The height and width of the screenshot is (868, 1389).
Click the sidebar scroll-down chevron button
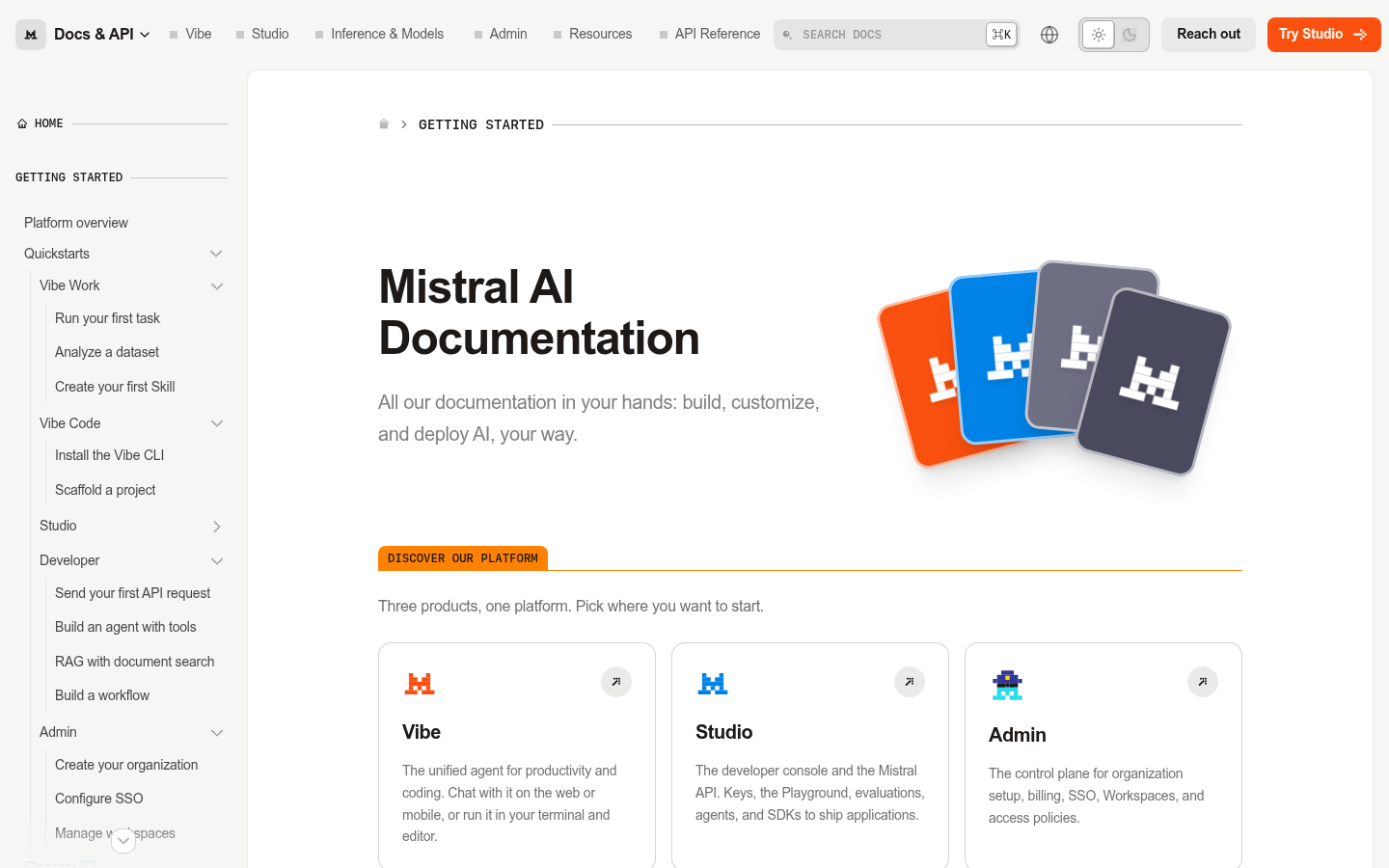click(x=123, y=841)
